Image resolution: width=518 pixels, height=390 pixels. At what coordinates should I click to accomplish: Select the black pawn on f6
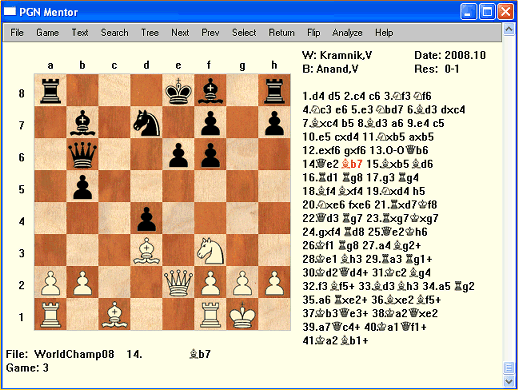pos(210,154)
